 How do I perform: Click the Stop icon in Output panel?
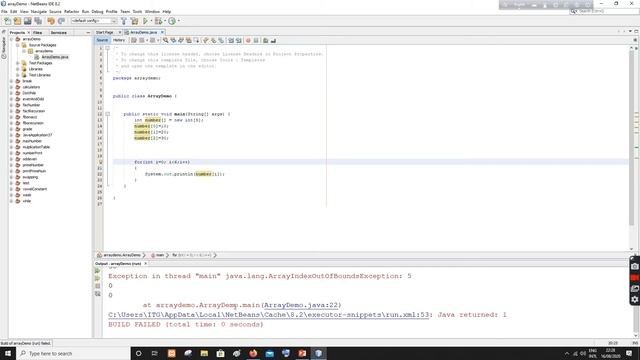click(x=98, y=286)
